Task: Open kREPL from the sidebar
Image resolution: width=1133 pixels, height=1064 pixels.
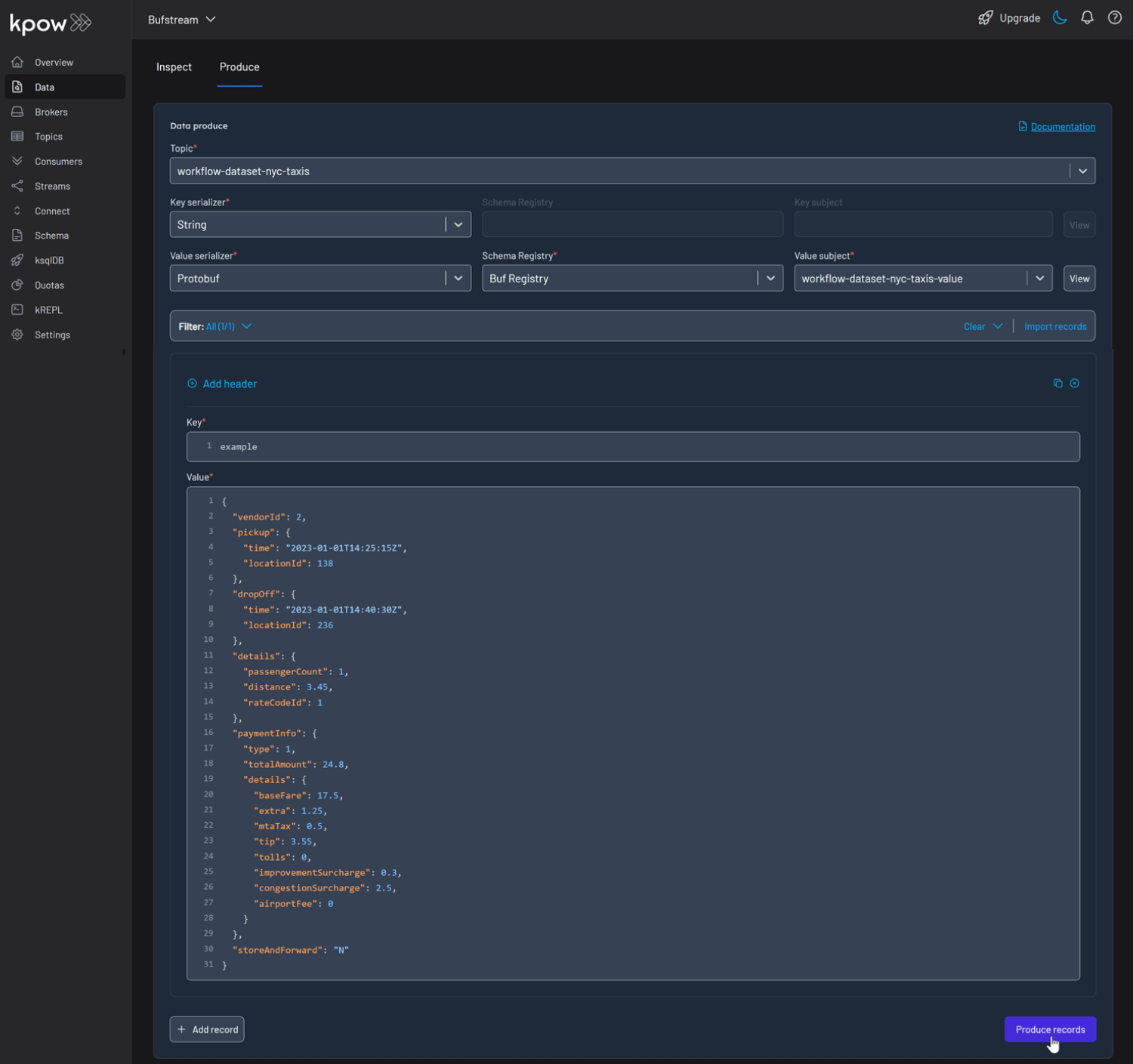Action: [48, 310]
